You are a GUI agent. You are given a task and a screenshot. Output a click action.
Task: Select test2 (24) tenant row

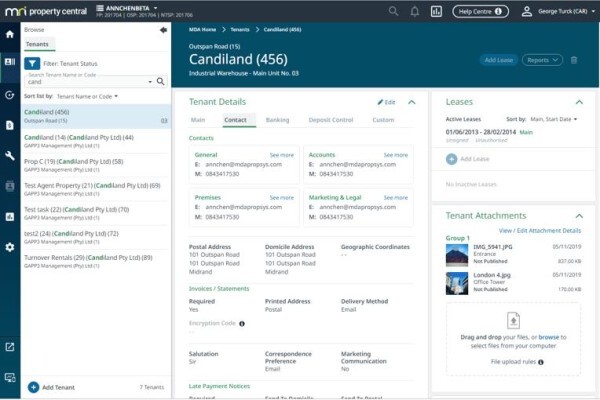coord(96,237)
